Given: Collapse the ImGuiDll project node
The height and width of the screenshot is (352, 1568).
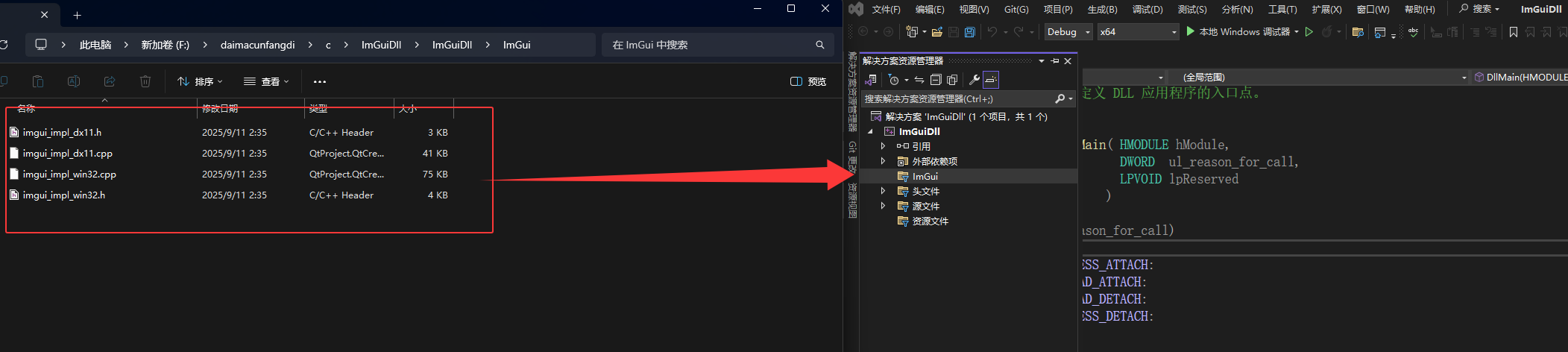Looking at the screenshot, I should (870, 131).
